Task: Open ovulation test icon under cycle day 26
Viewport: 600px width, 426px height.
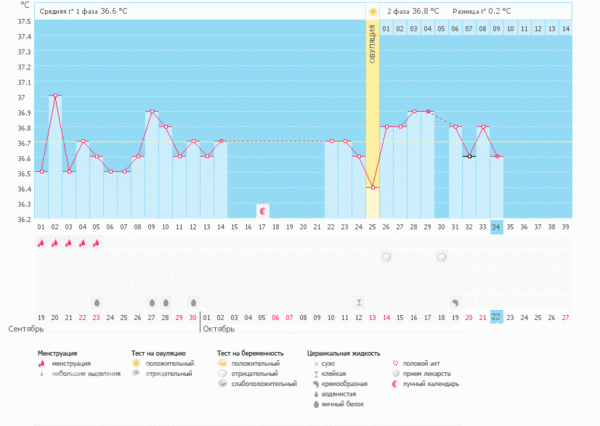Action: point(386,257)
